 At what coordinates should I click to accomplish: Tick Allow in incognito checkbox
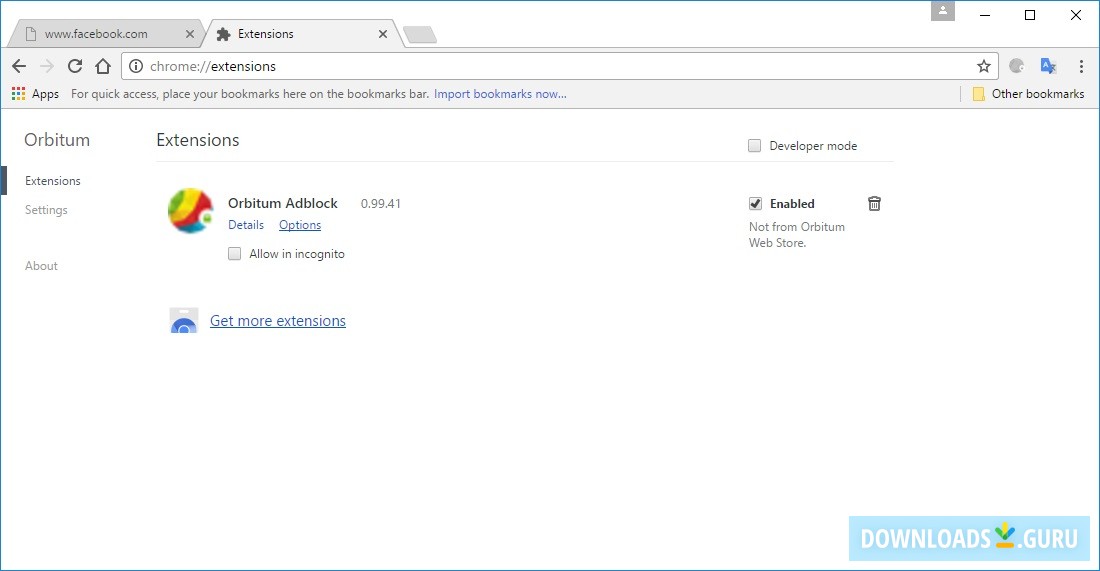point(235,254)
